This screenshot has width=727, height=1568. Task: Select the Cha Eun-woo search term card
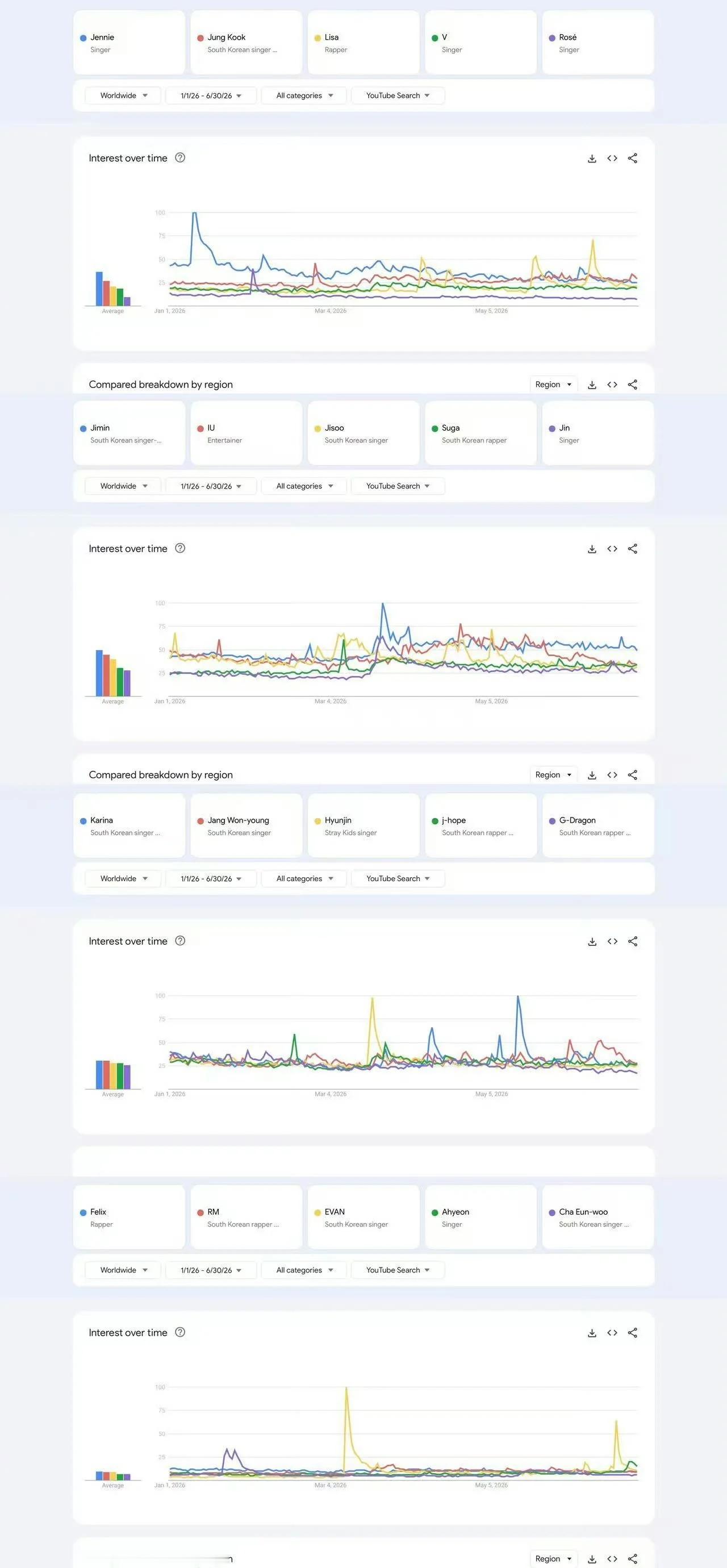click(x=598, y=1217)
